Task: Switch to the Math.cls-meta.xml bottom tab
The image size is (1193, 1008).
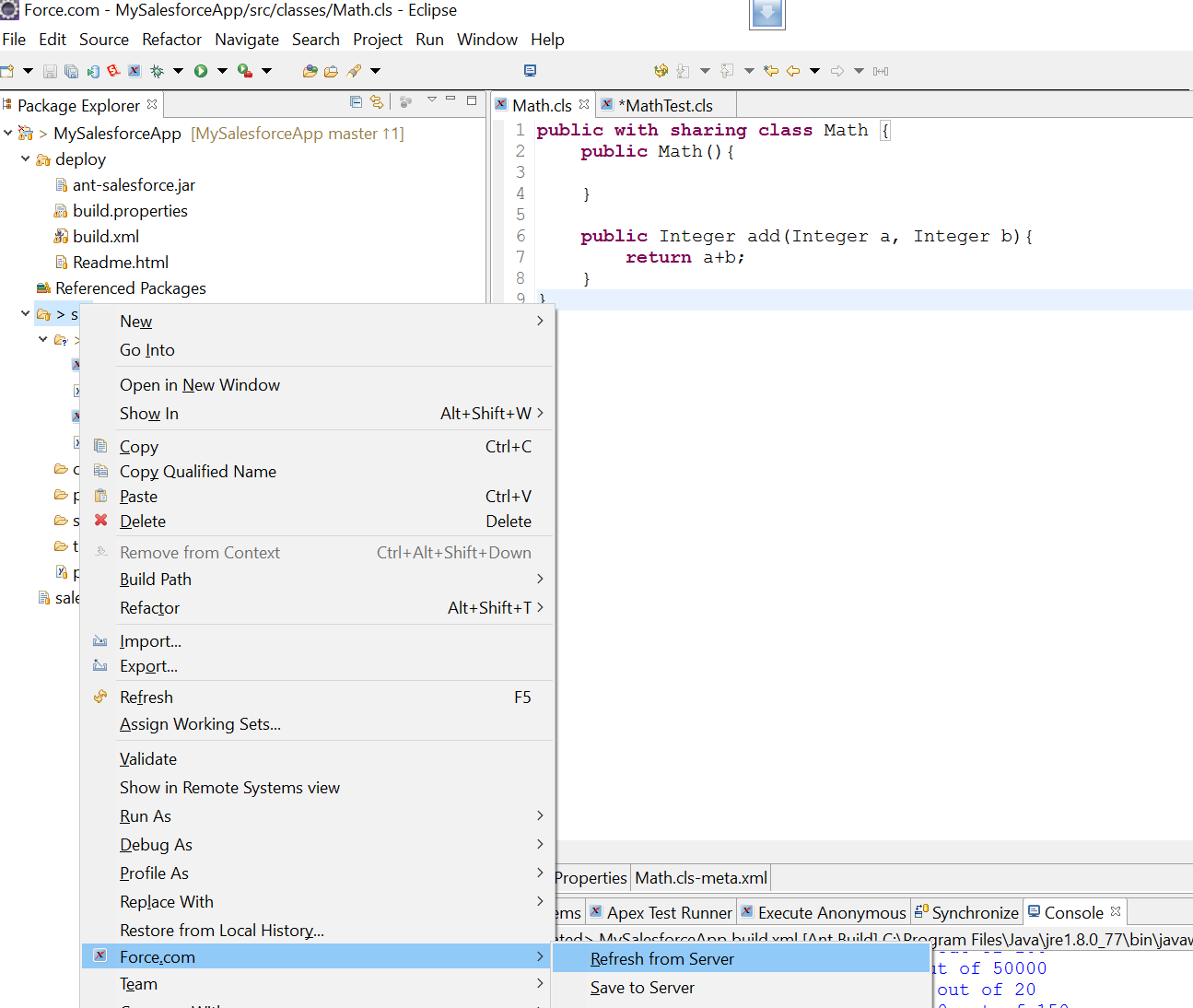Action: tap(701, 878)
